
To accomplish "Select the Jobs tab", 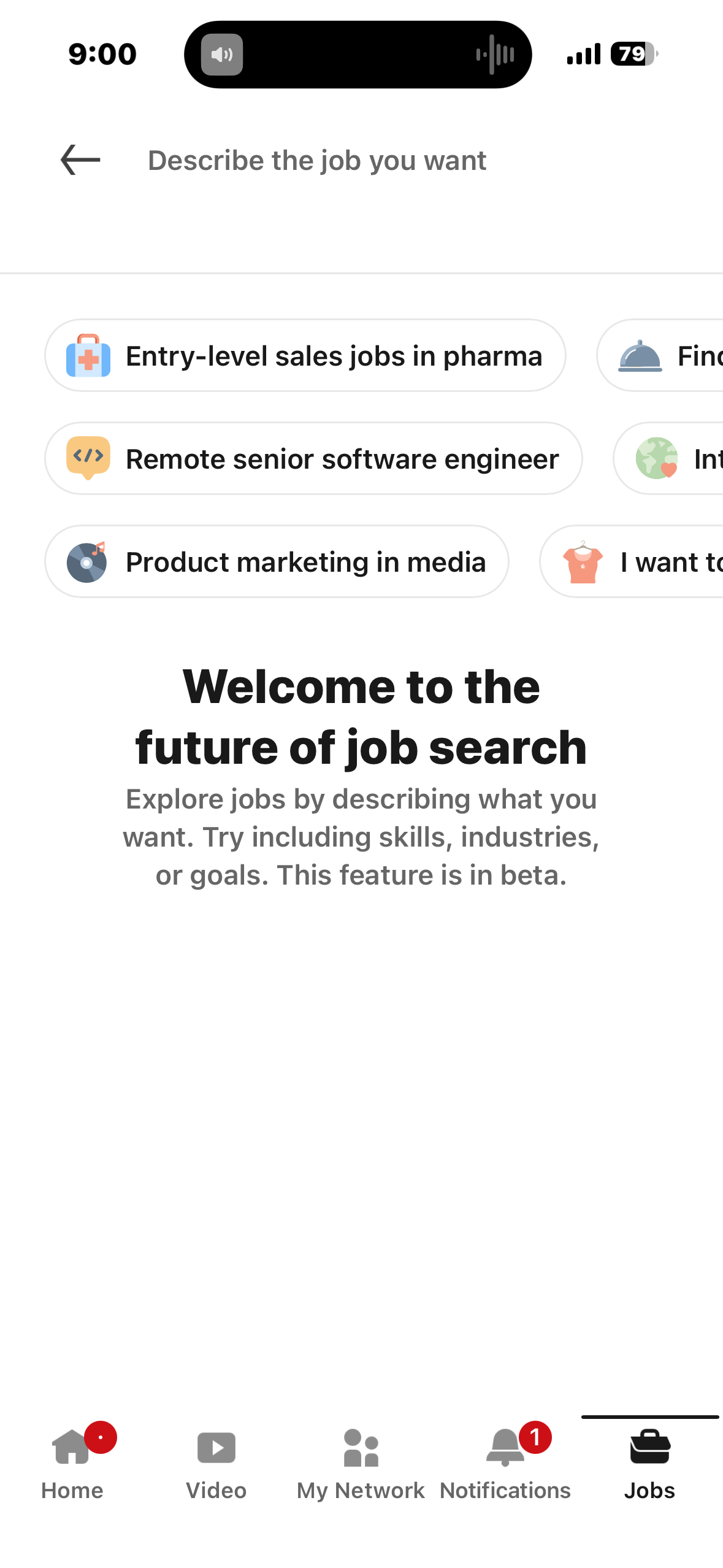I will pos(649,1463).
